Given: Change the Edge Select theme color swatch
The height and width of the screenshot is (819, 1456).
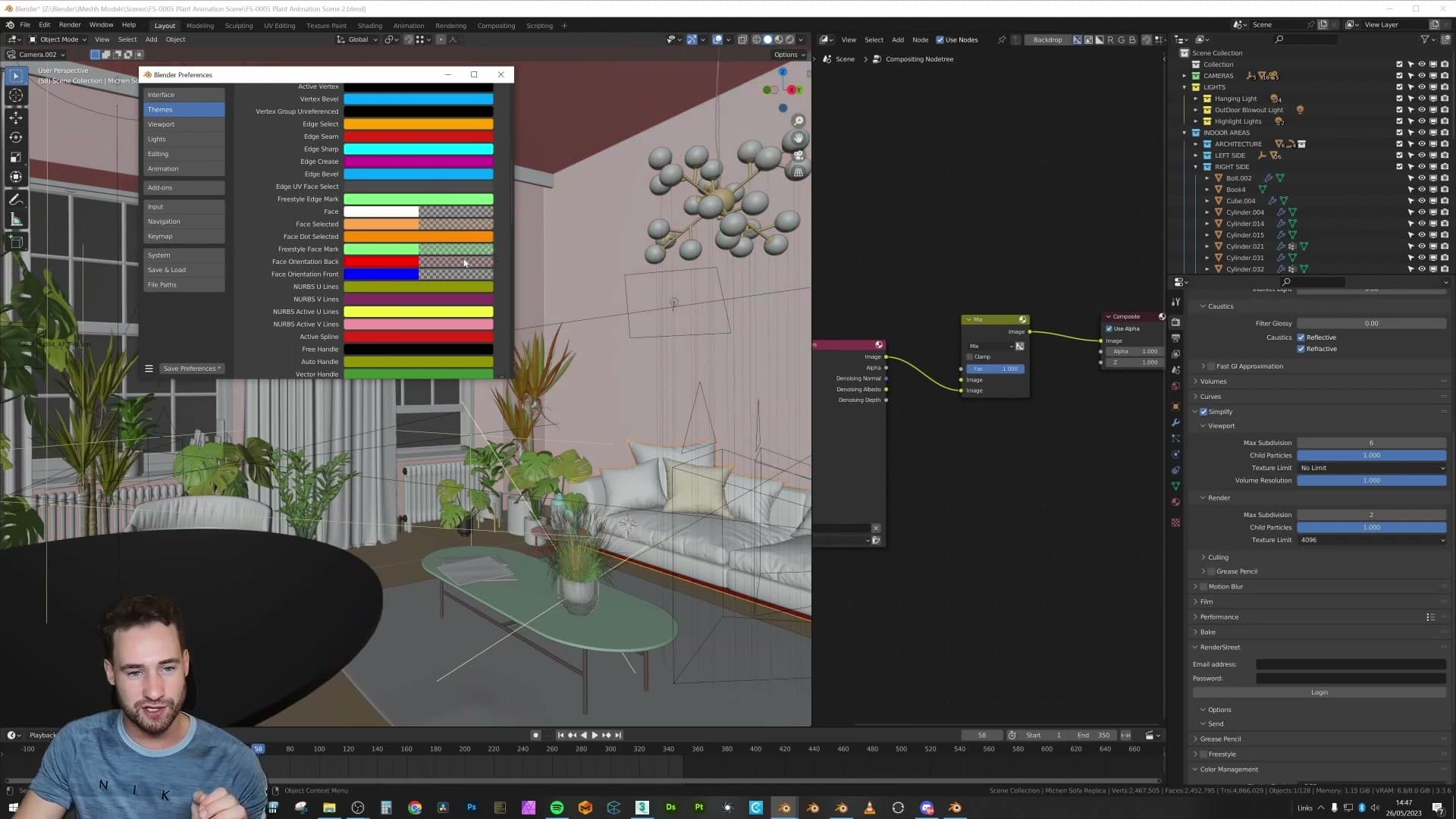Looking at the screenshot, I should tap(419, 124).
